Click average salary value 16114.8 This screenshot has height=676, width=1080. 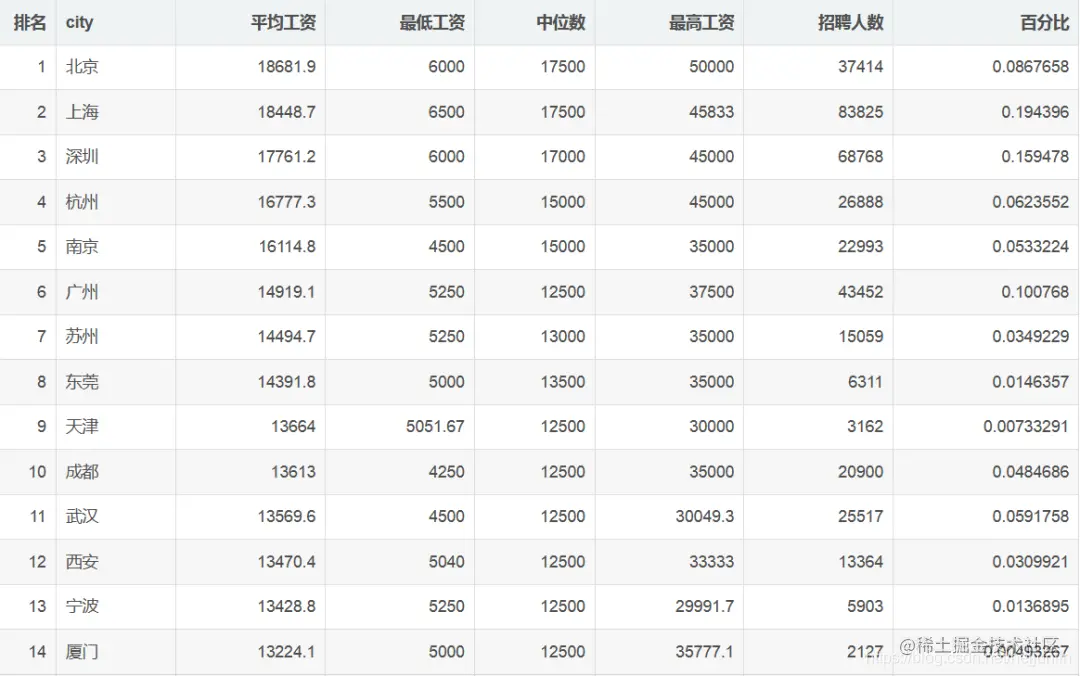(287, 247)
